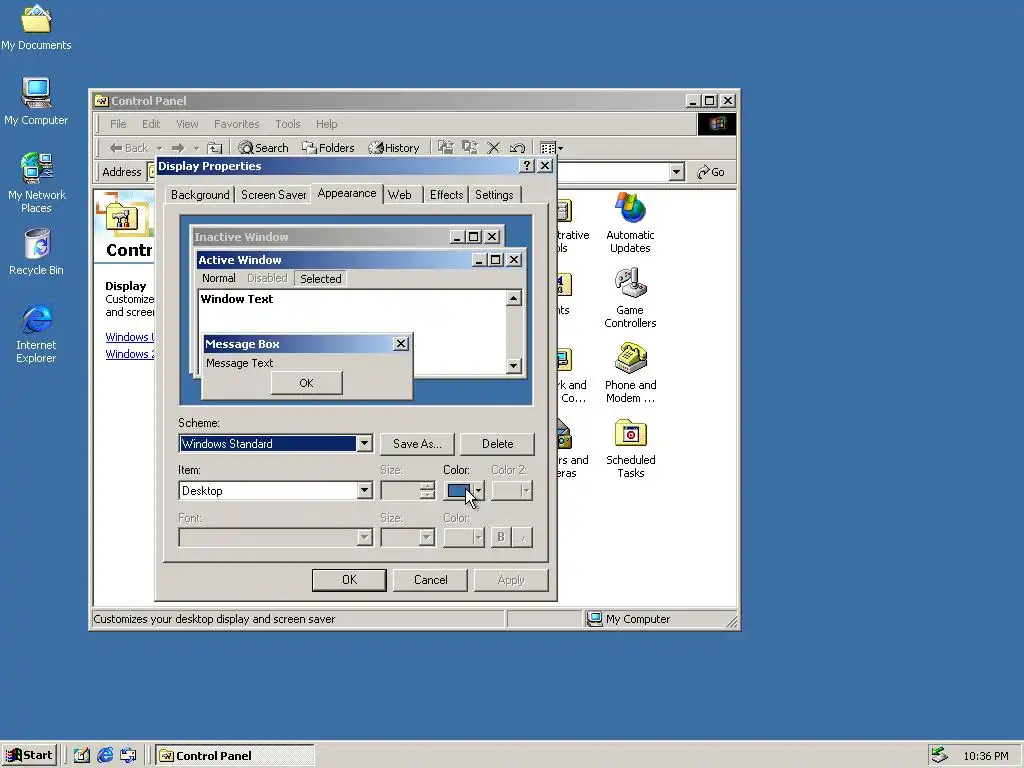Screen dimensions: 1024x768
Task: Click the Windows logo throbber icon
Action: pos(716,124)
